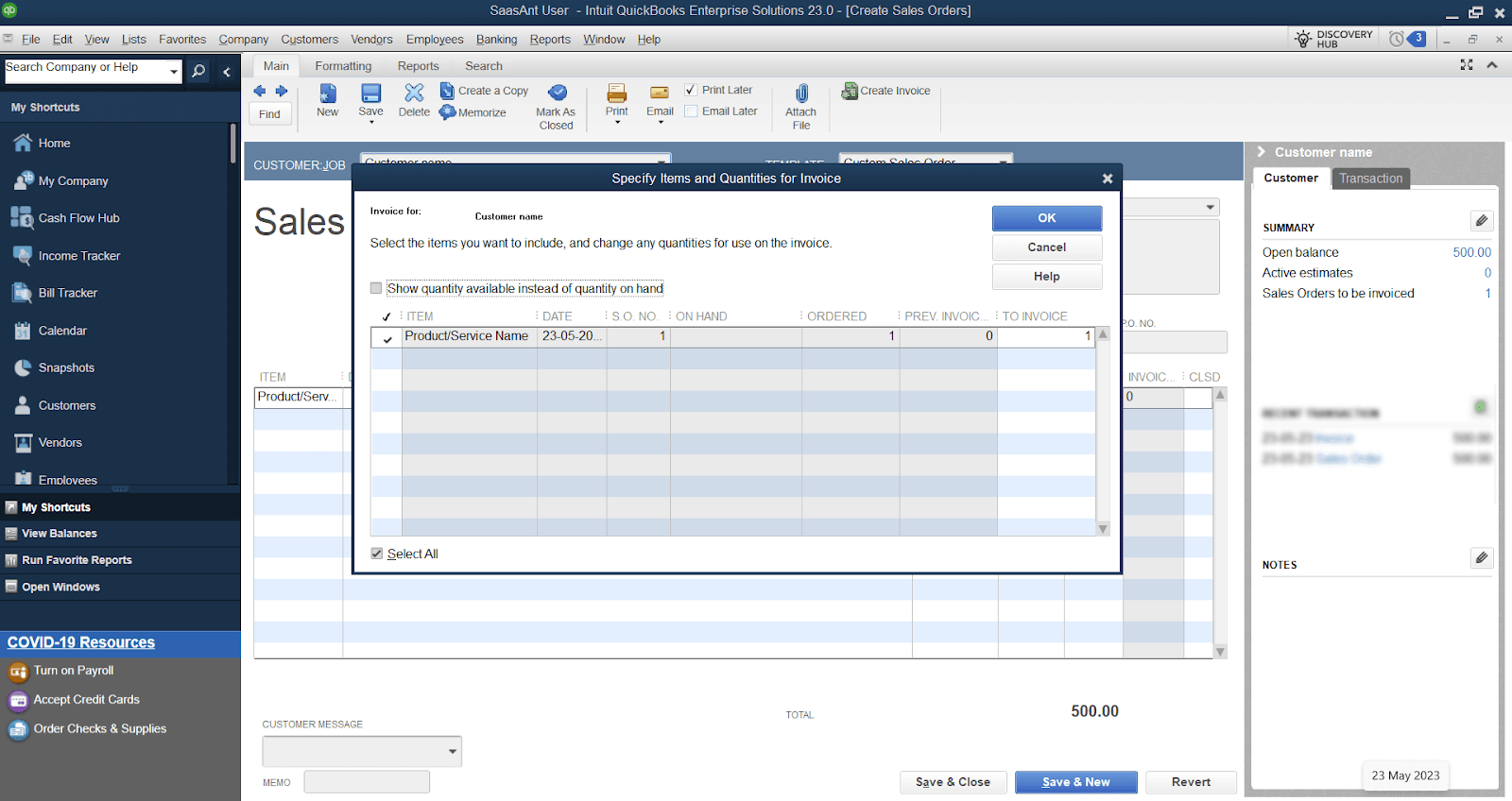Click the Next arrow icon in toolbar
The height and width of the screenshot is (801, 1512).
point(281,91)
